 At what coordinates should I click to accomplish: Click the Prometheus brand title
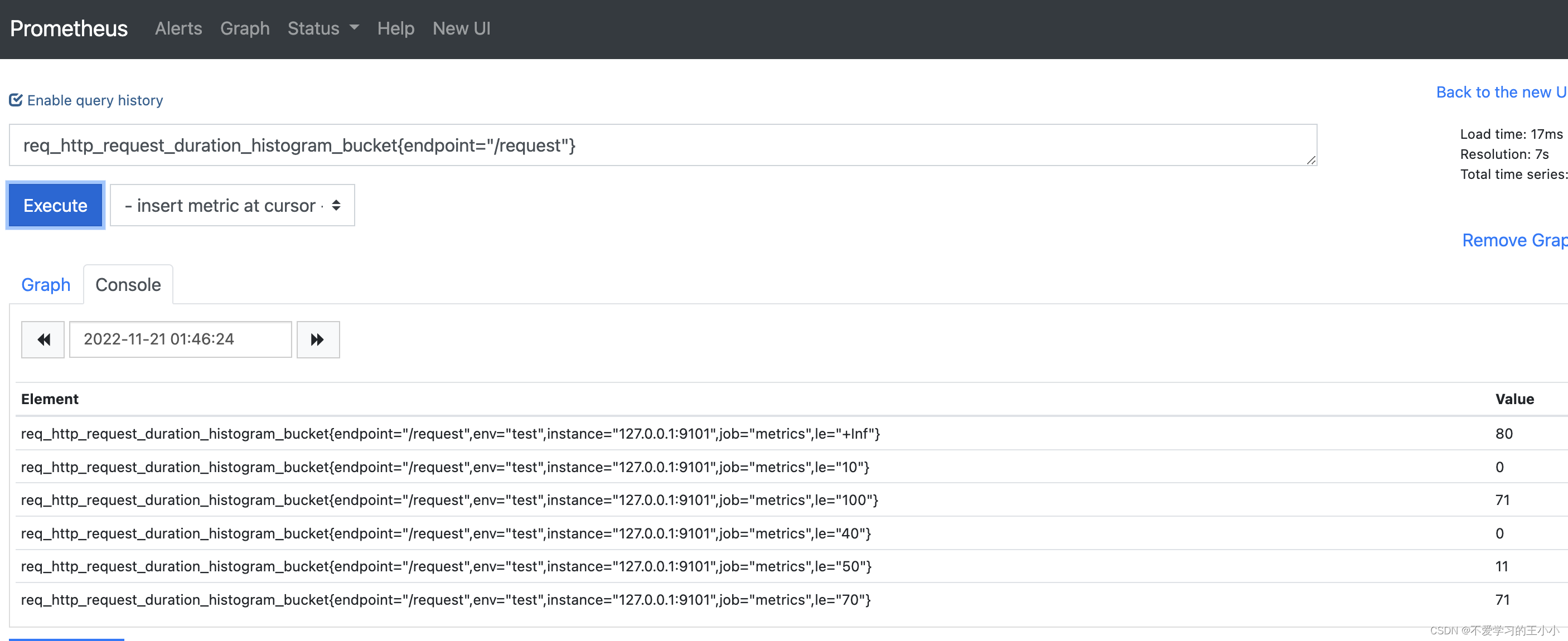click(69, 28)
